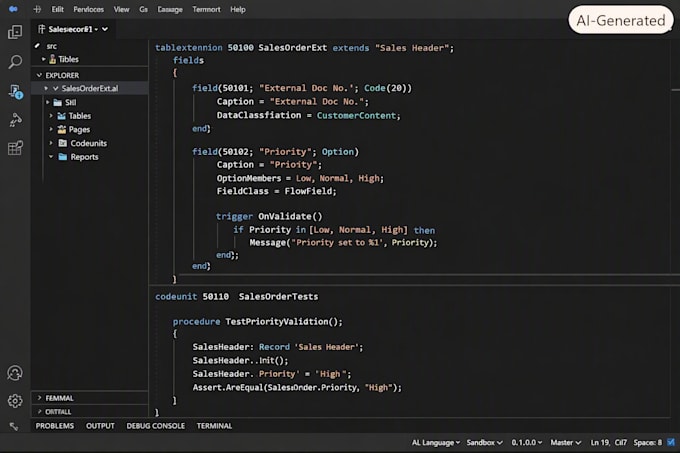
Task: Expand the Pages folder arrow
Action: coord(51,129)
